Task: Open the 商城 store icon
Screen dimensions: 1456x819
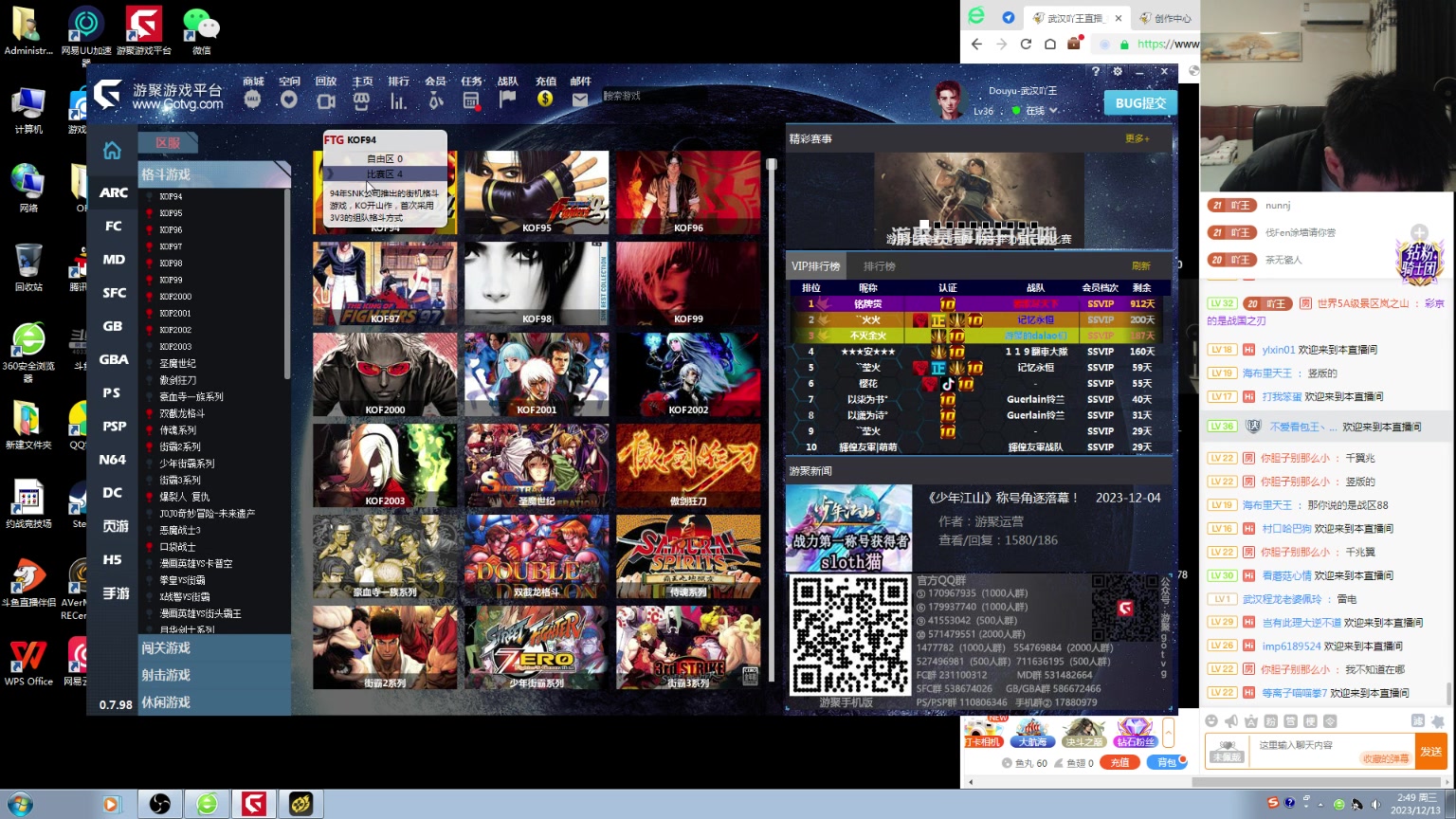Action: coord(252,99)
